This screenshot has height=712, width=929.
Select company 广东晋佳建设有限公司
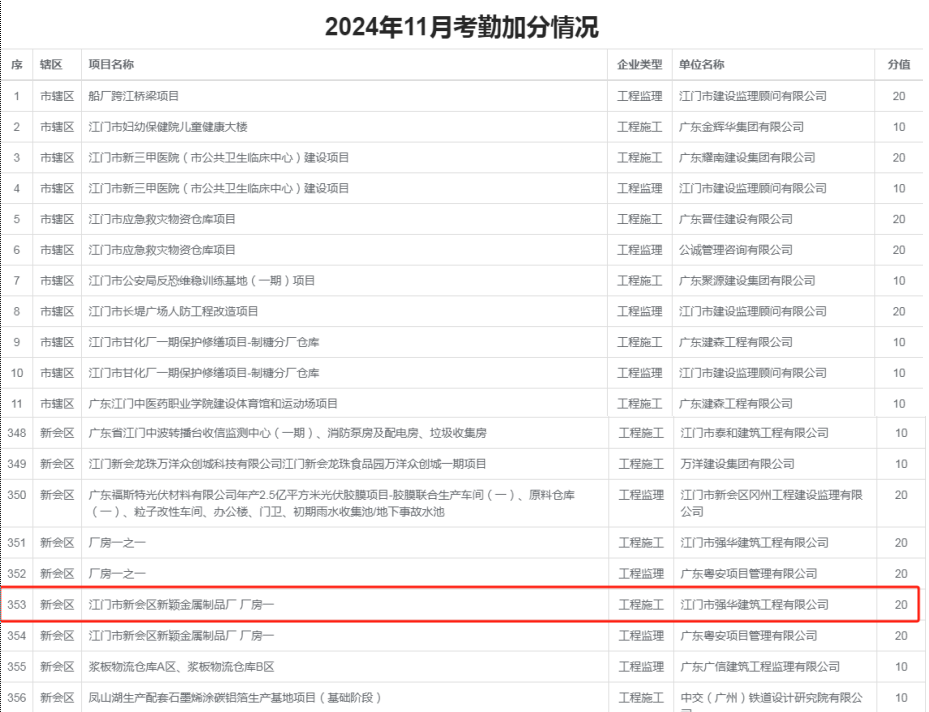click(736, 219)
